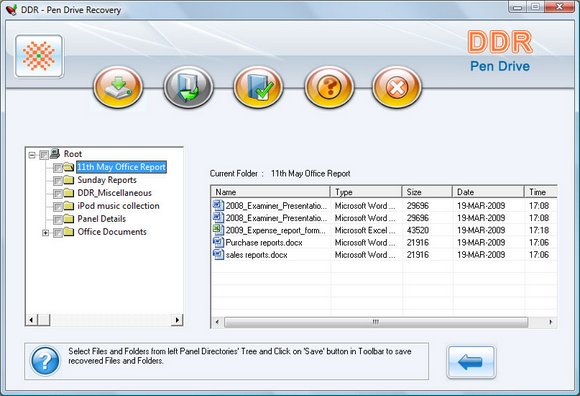Click the orange dotted logo icon at top left
This screenshot has height=396, width=580.
click(39, 56)
